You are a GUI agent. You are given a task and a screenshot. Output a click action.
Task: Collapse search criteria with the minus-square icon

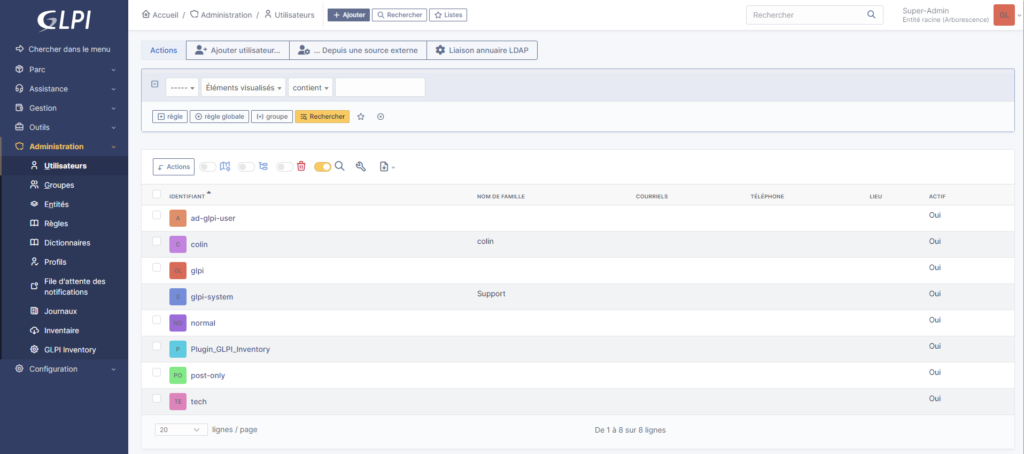pyautogui.click(x=155, y=84)
